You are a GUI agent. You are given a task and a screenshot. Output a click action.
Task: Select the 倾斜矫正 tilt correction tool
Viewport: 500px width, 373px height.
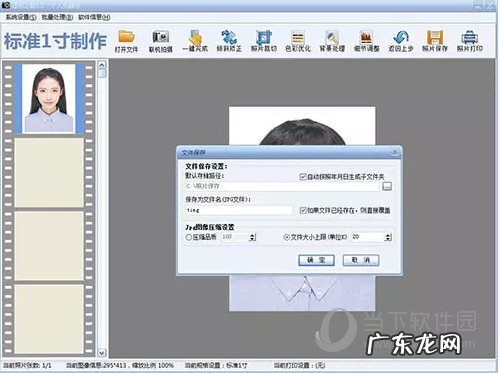[x=229, y=41]
